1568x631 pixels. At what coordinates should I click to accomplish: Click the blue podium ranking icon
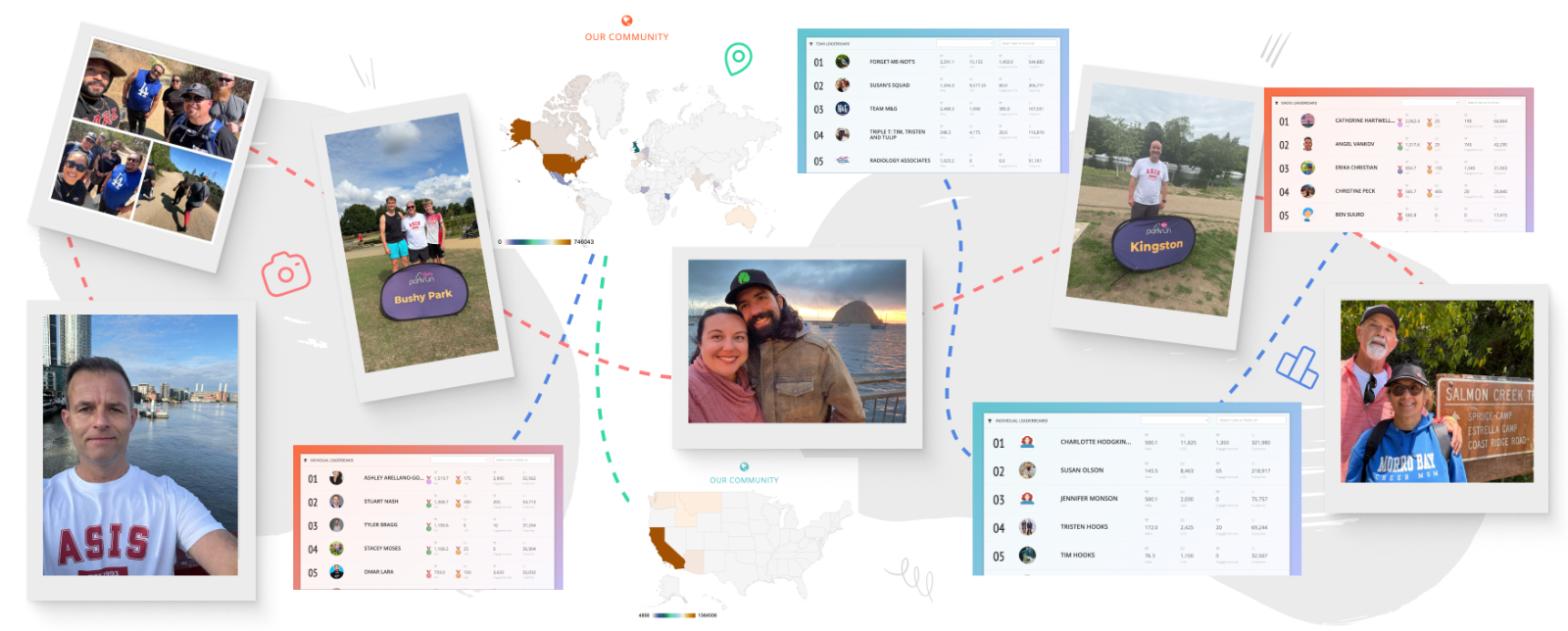click(1297, 367)
